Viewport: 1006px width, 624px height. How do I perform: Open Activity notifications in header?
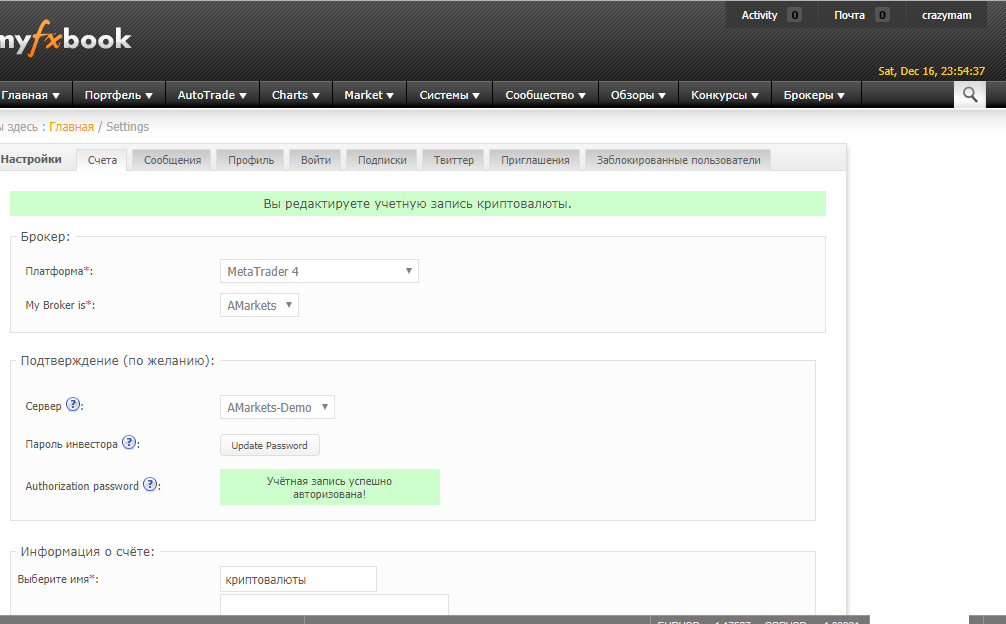(771, 15)
